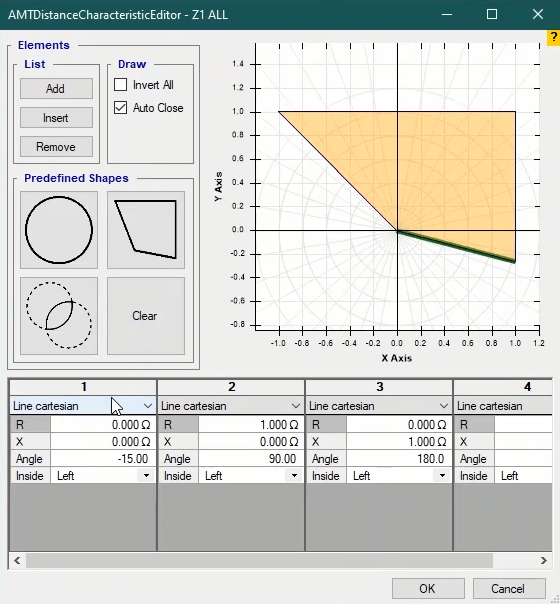Image resolution: width=560 pixels, height=604 pixels.
Task: Click the Angle field of element 1
Action: point(103,459)
